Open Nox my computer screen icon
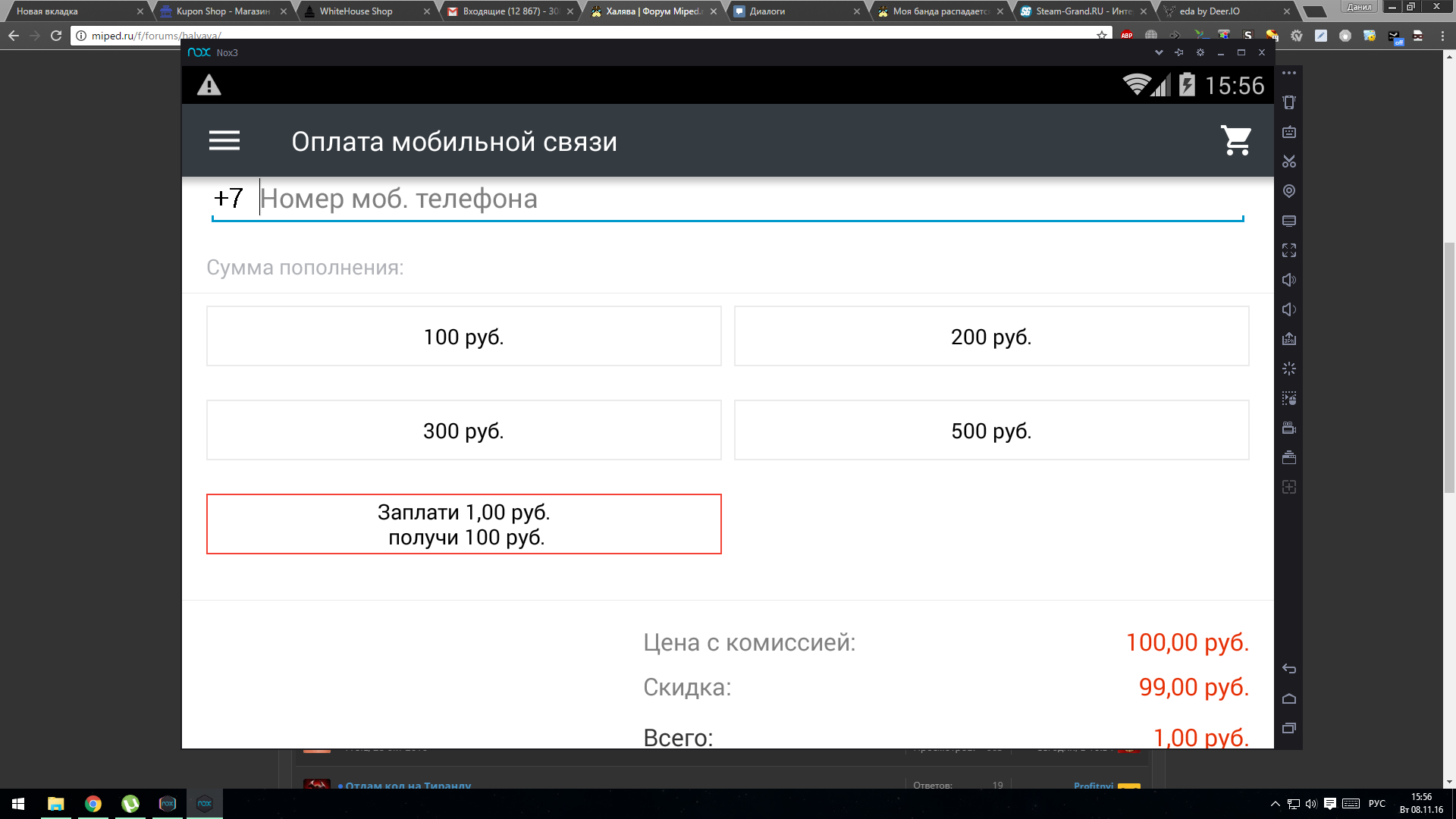The width and height of the screenshot is (1456, 819). point(1289,221)
